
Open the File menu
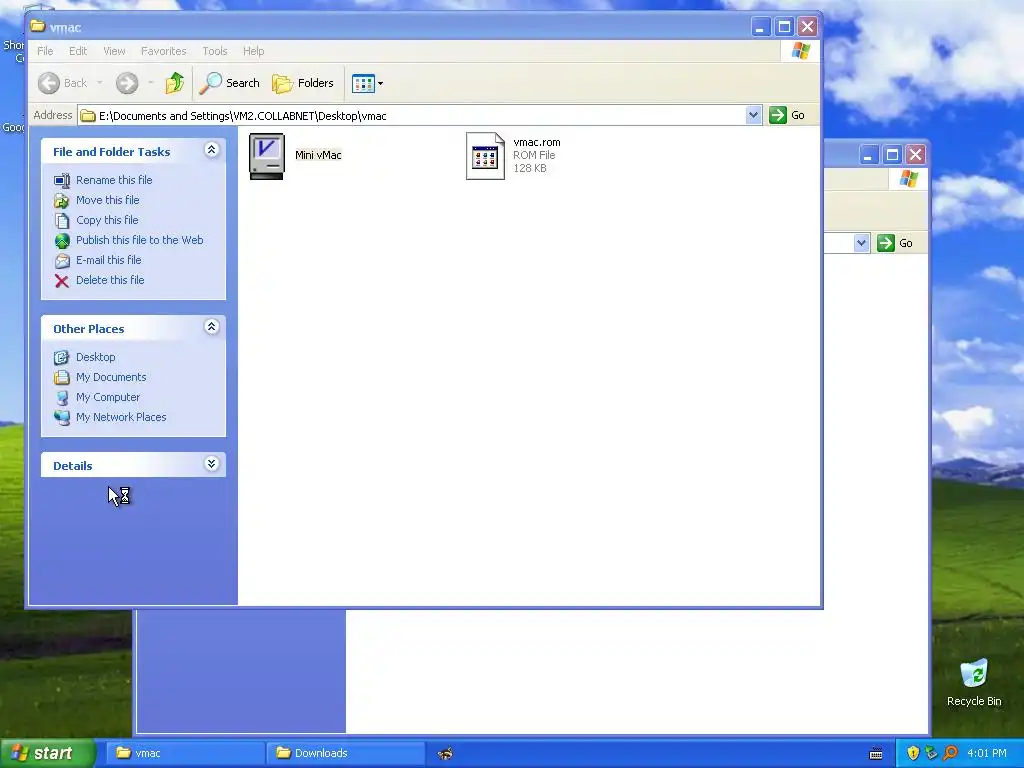(45, 51)
